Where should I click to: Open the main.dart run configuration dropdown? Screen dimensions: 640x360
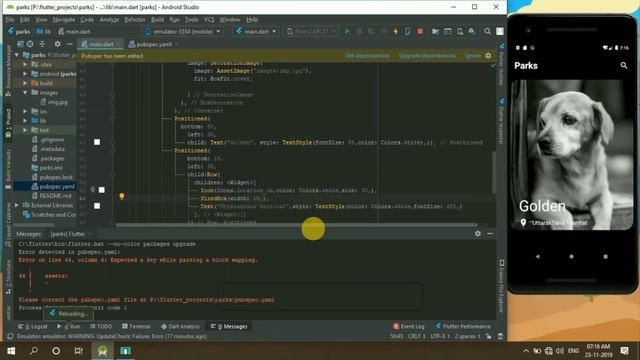pyautogui.click(x=256, y=31)
